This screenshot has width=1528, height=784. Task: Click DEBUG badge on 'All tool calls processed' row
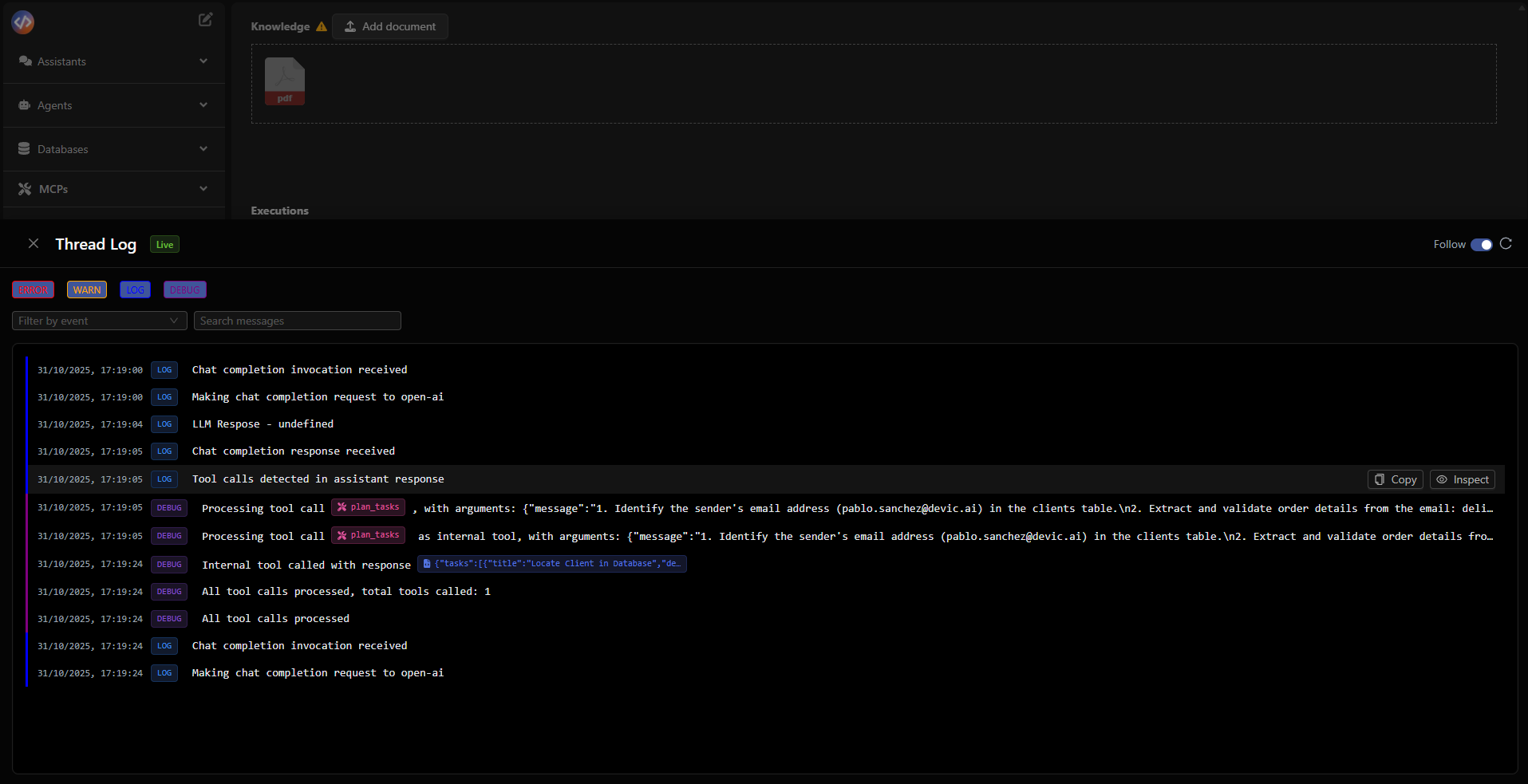pos(169,619)
